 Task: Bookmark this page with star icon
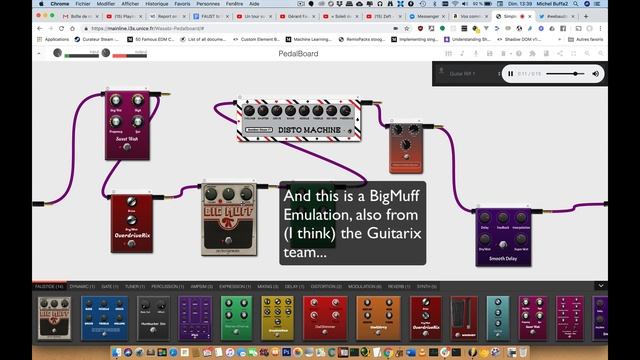[x=407, y=29]
